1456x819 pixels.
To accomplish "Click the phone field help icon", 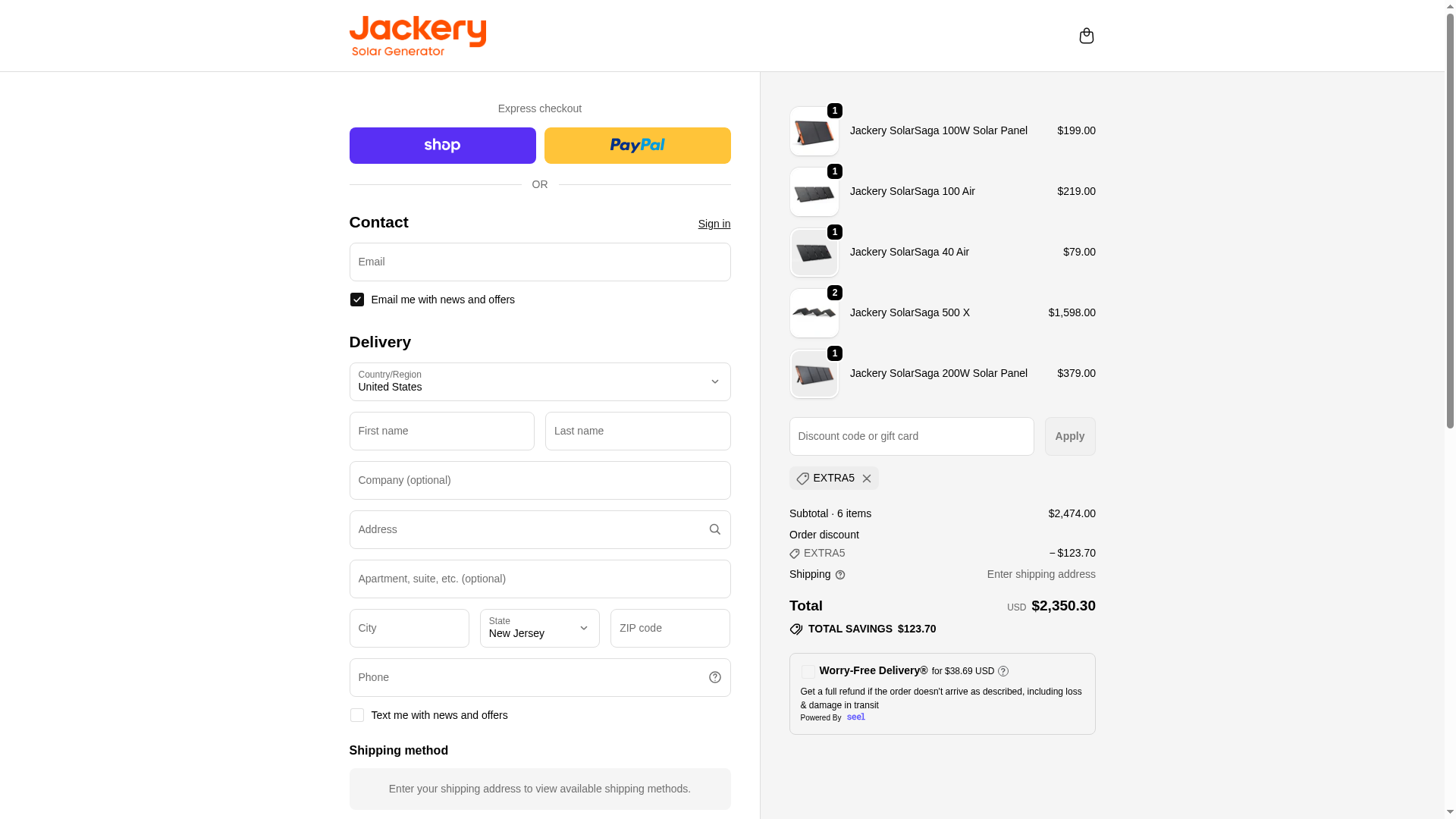I will pos(714,677).
